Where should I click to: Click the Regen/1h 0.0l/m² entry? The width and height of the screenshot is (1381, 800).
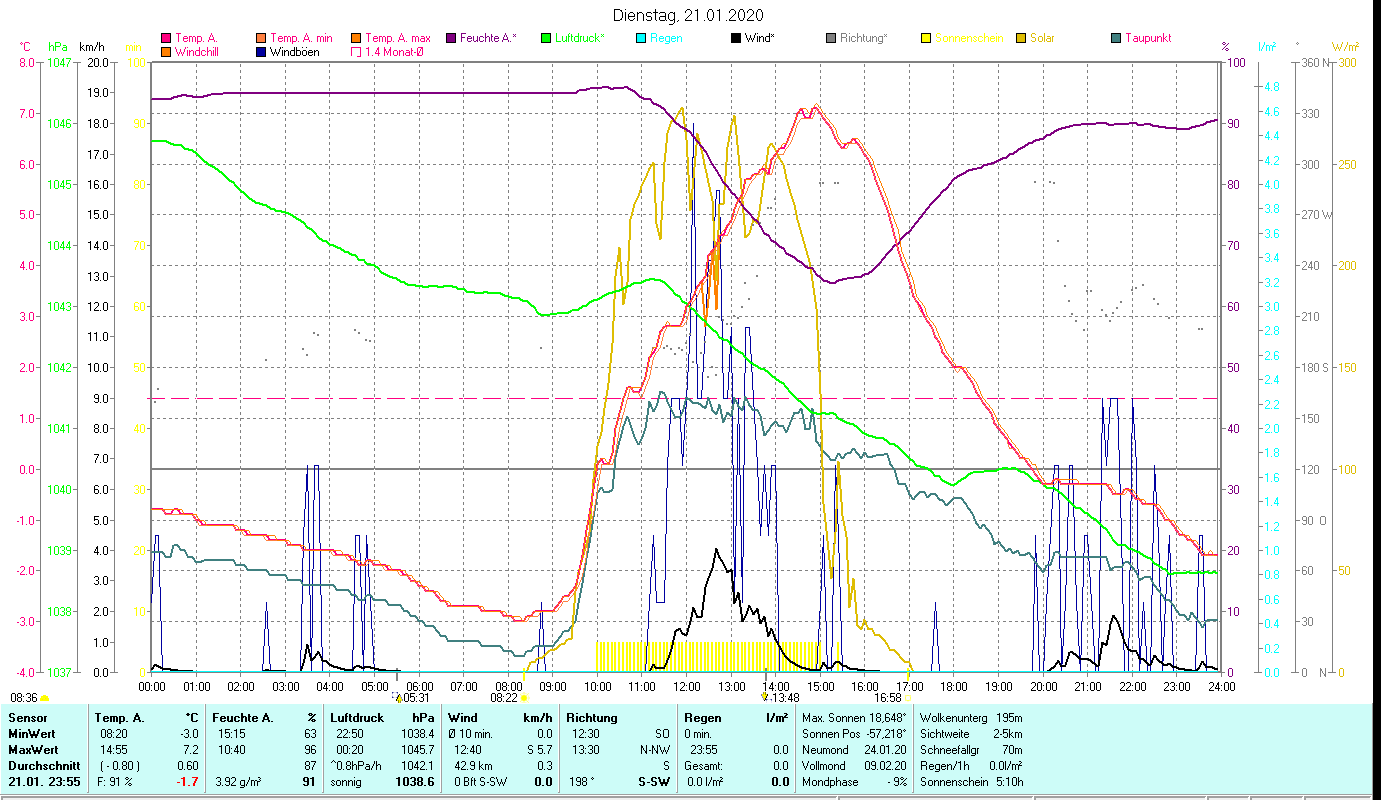[x=971, y=766]
